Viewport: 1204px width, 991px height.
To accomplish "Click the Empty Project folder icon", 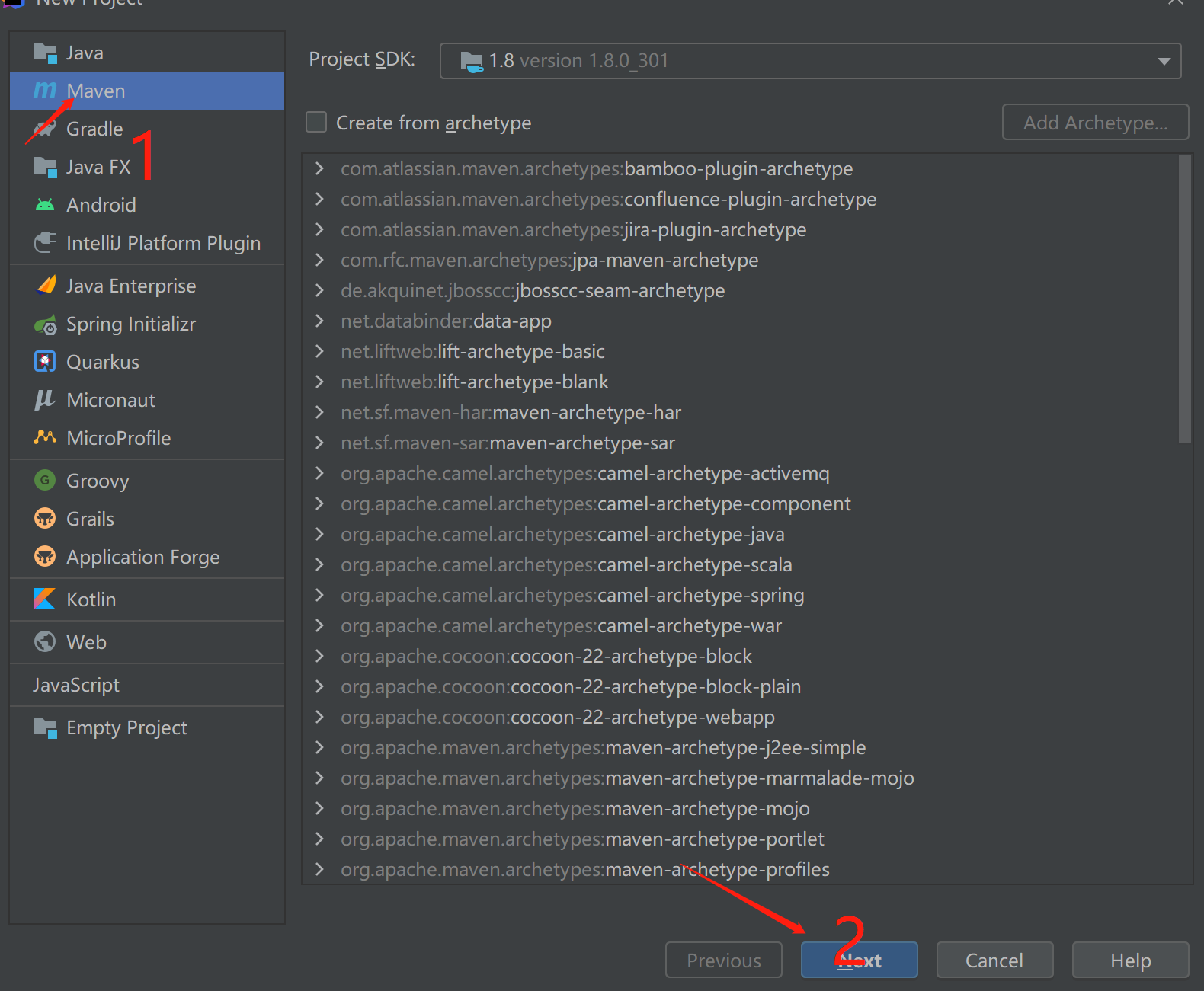I will 45,728.
